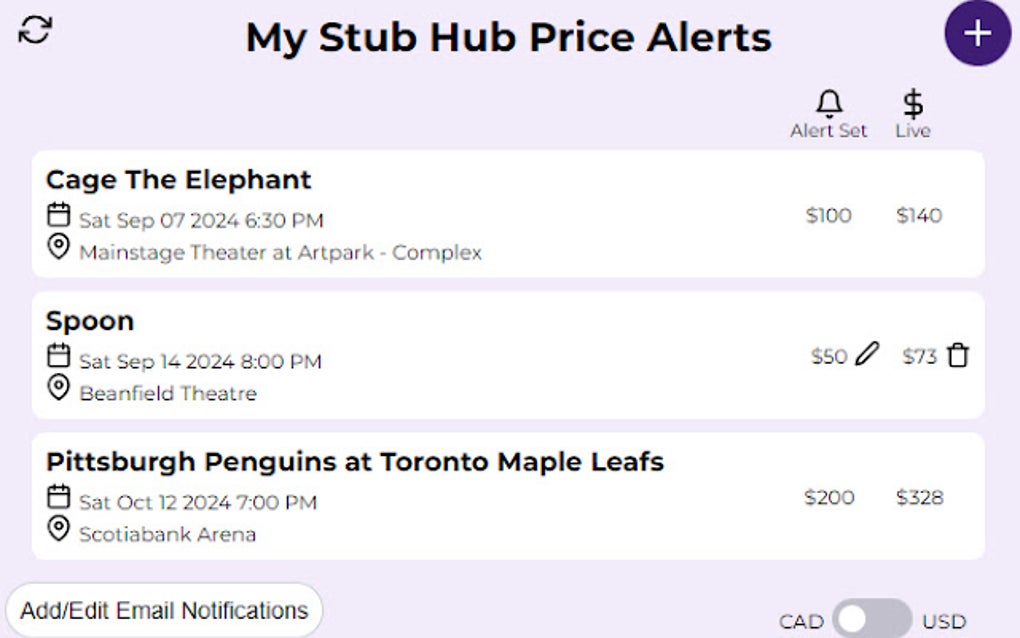The image size is (1020, 638).
Task: Open the Cage The Elephant event
Action: [179, 180]
